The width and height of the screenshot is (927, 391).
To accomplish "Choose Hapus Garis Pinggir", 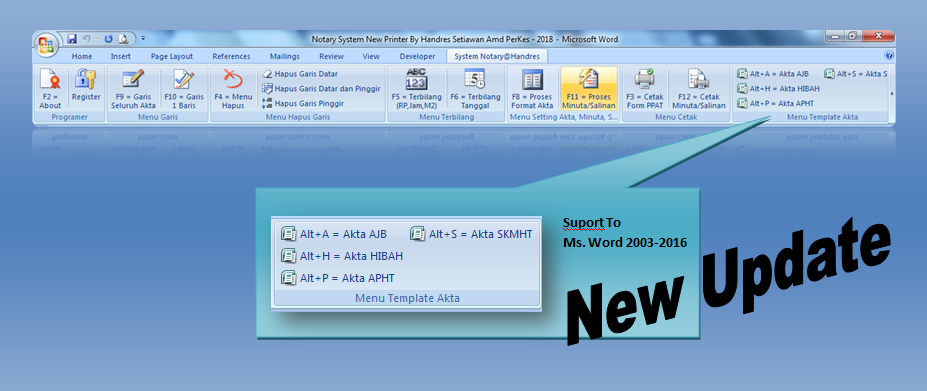I will 303,103.
